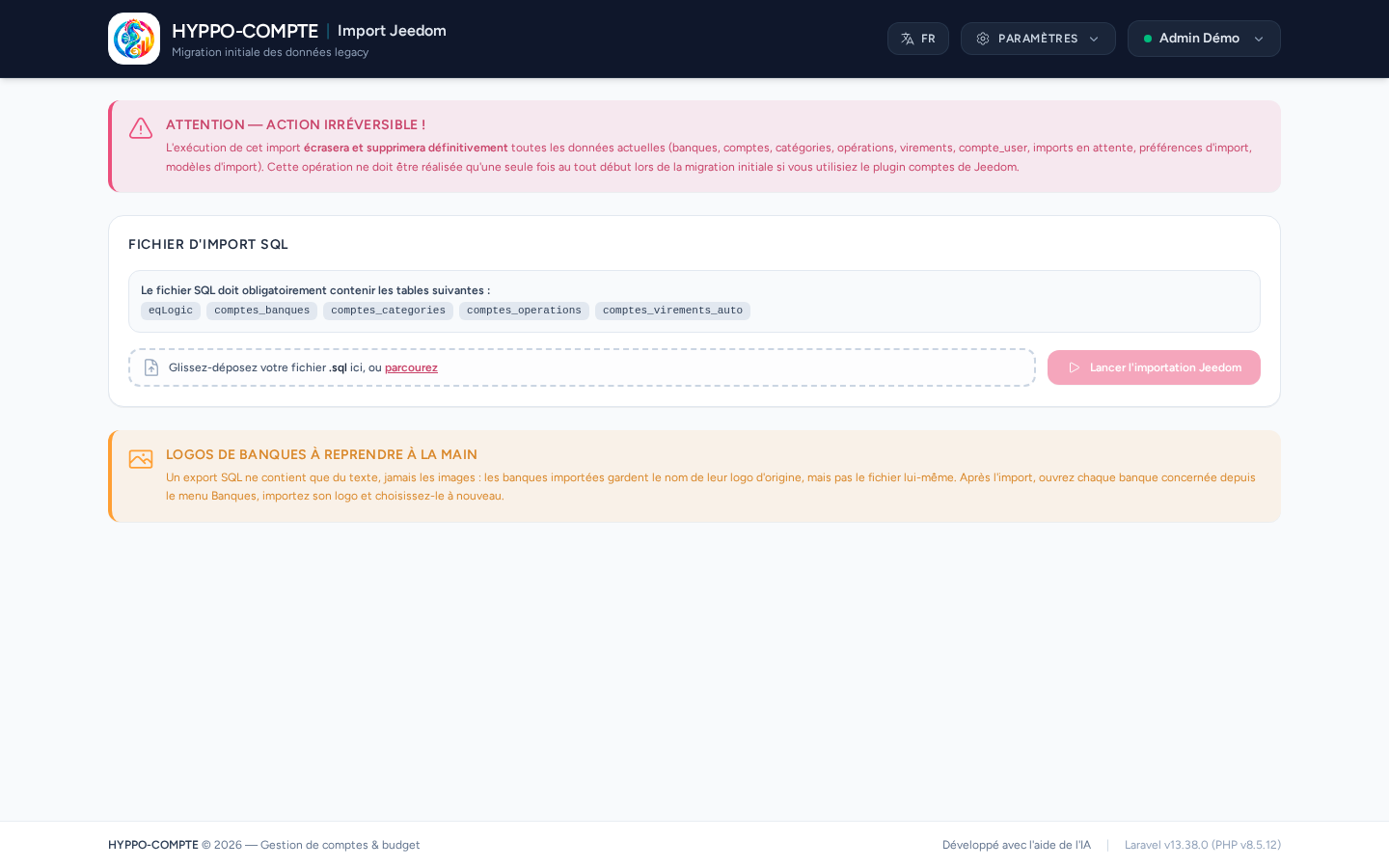Click the comptes_virements_auto table tag

(672, 311)
